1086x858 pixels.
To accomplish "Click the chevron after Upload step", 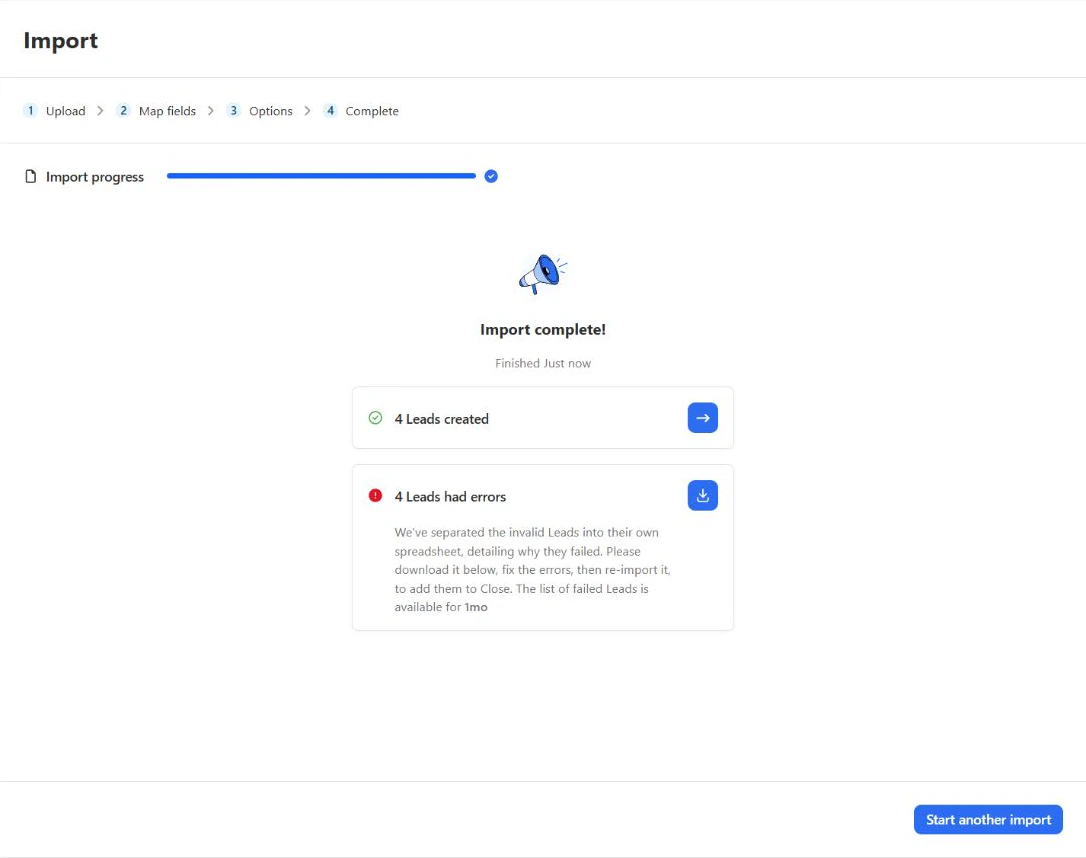I will pyautogui.click(x=100, y=111).
